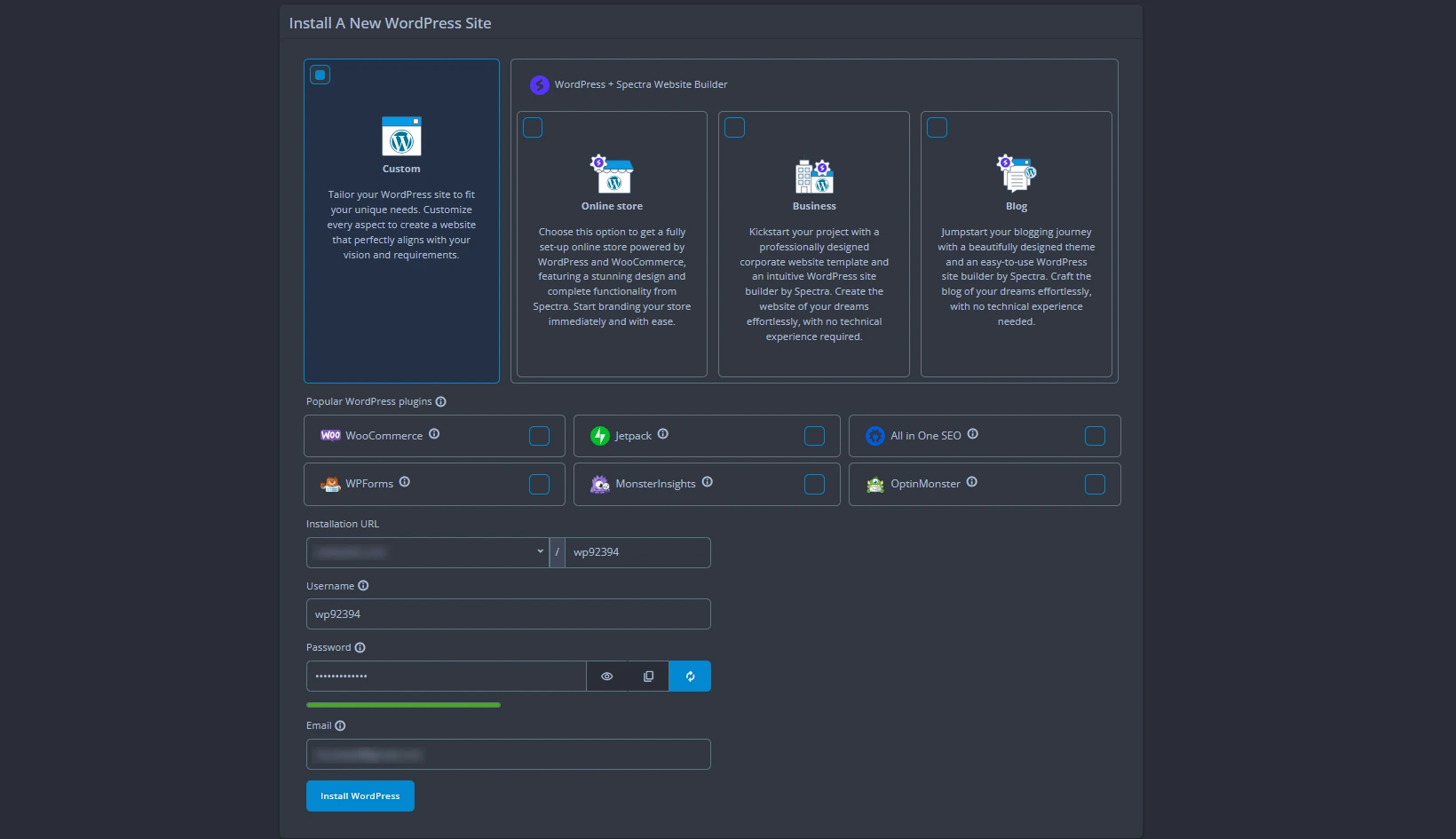Click the 'WordPress + Spectra Website Builder' label
Viewport: 1456px width, 839px height.
coord(641,85)
